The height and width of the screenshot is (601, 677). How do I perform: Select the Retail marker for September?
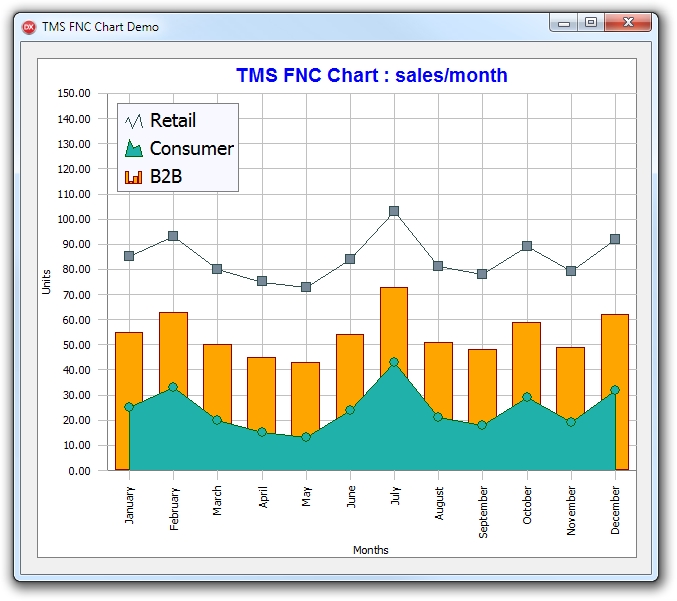482,274
